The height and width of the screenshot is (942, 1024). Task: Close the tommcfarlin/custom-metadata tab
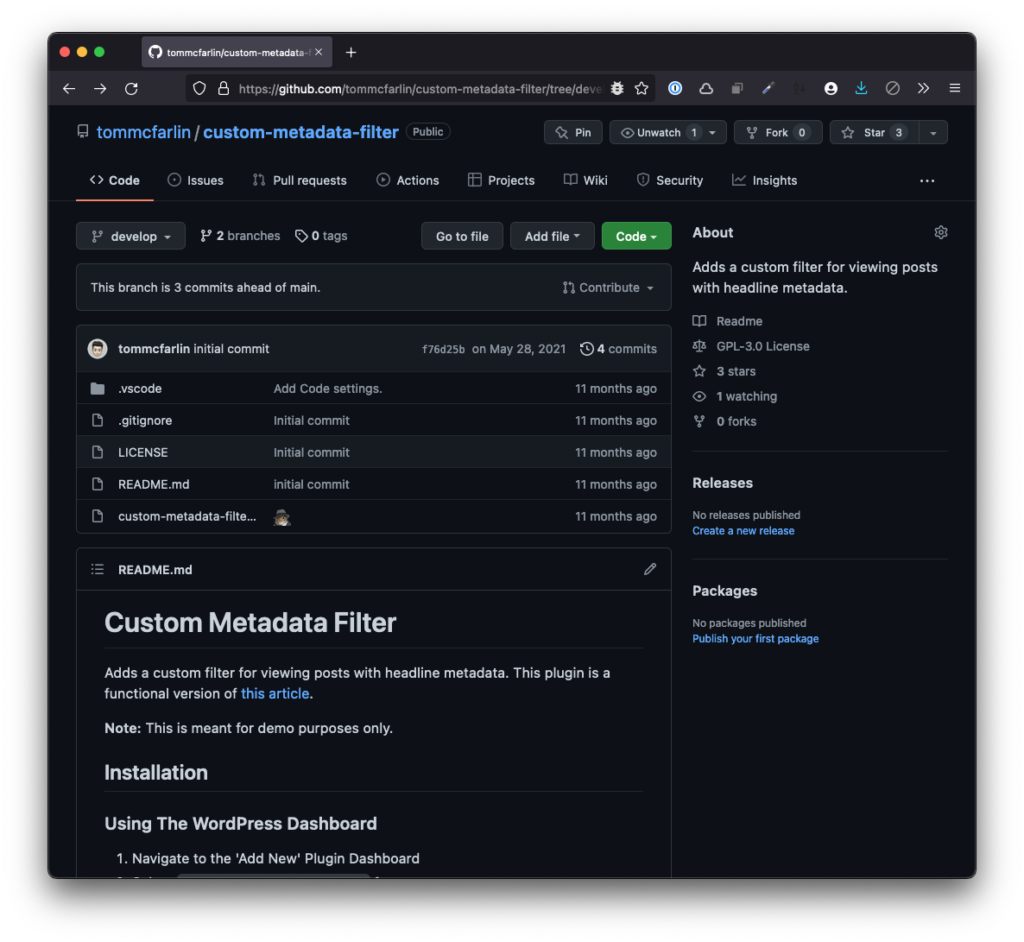point(319,52)
